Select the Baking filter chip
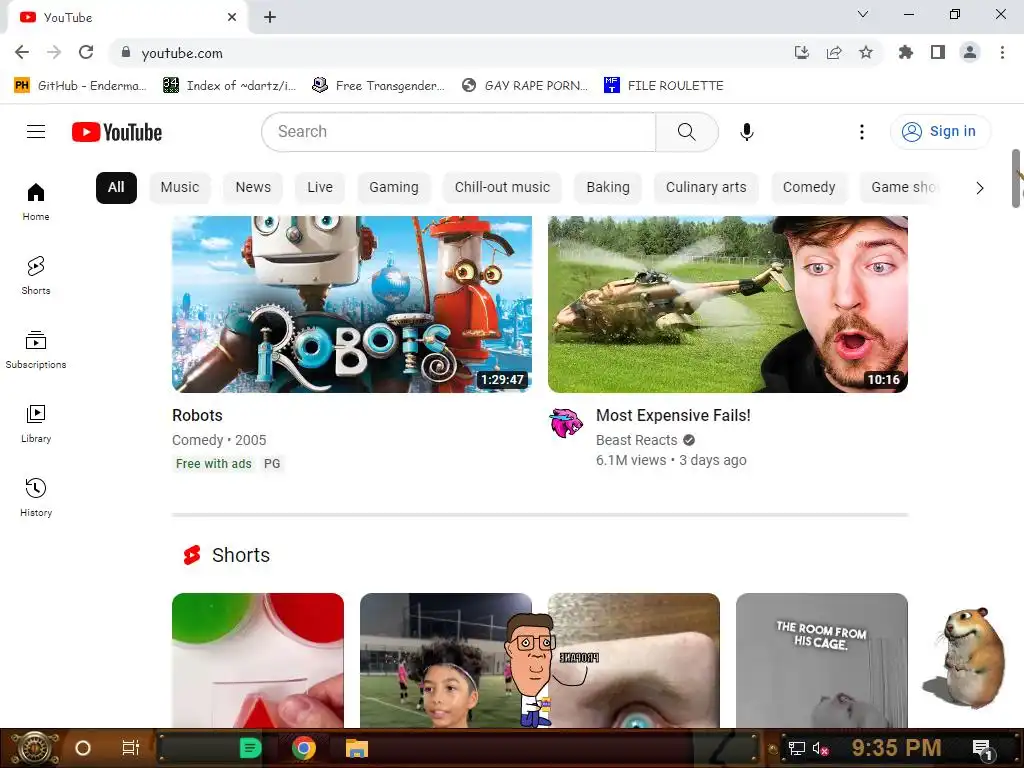Image resolution: width=1024 pixels, height=768 pixels. [x=608, y=187]
